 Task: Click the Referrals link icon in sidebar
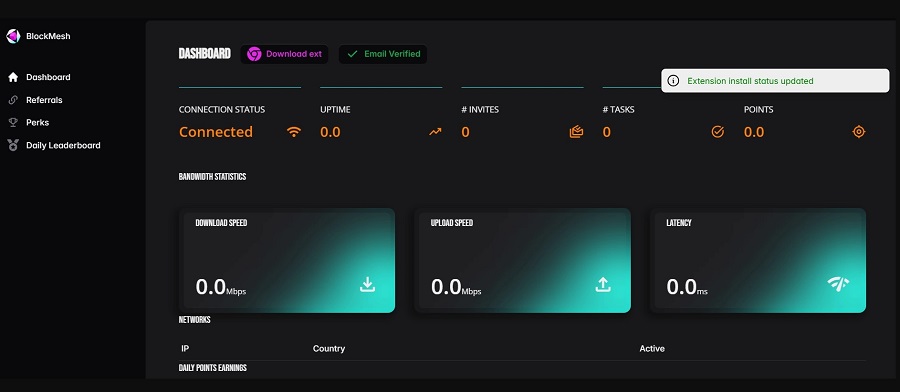[13, 100]
